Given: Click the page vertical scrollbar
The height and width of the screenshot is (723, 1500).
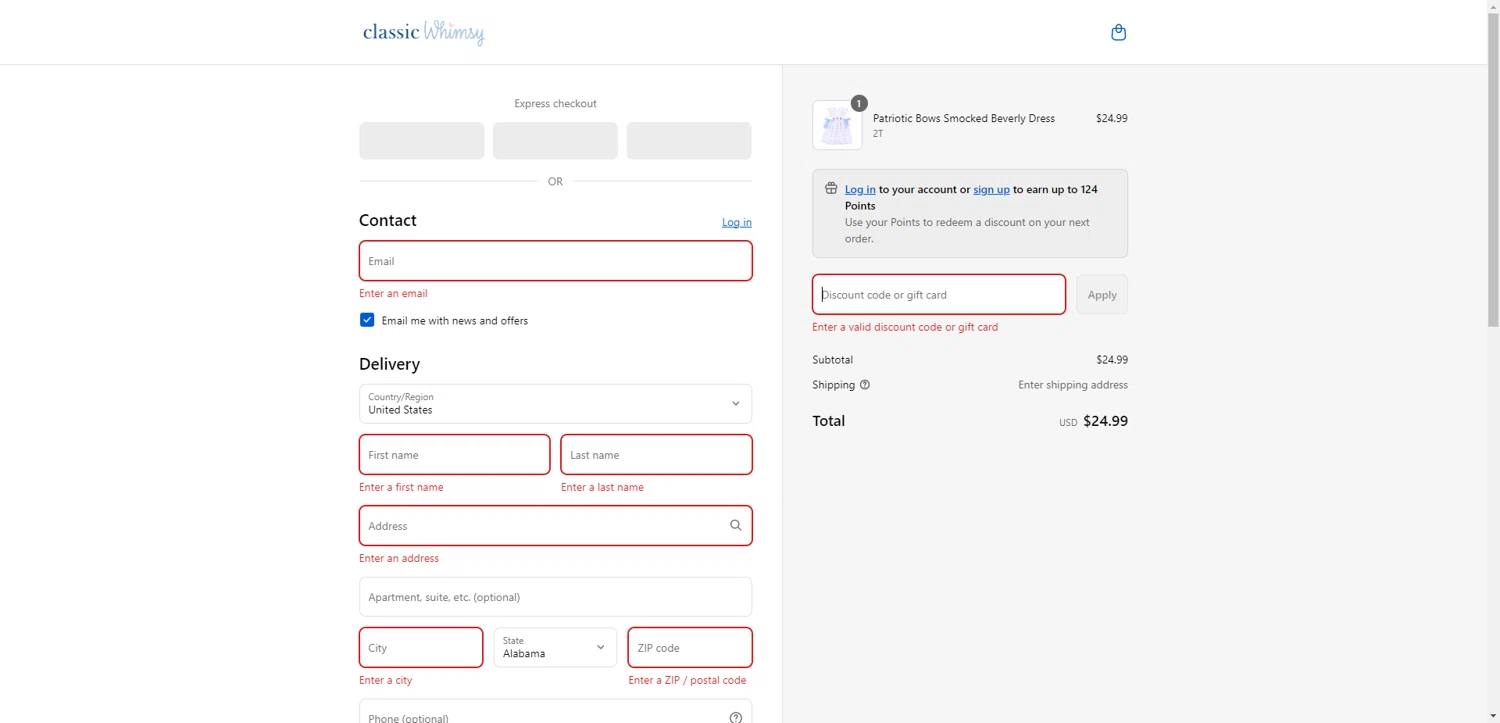Looking at the screenshot, I should 1493,170.
